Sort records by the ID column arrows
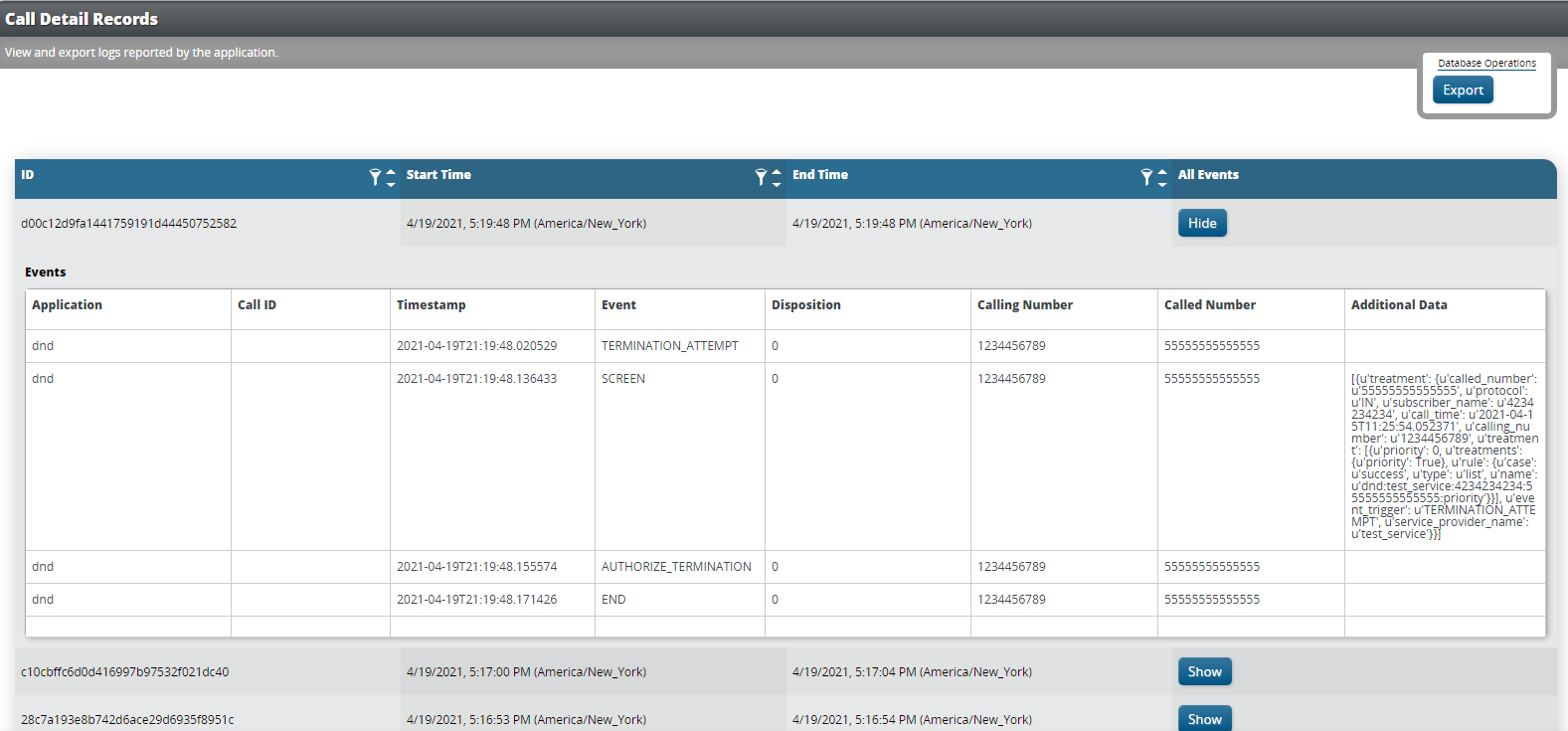This screenshot has height=731, width=1568. [x=391, y=178]
